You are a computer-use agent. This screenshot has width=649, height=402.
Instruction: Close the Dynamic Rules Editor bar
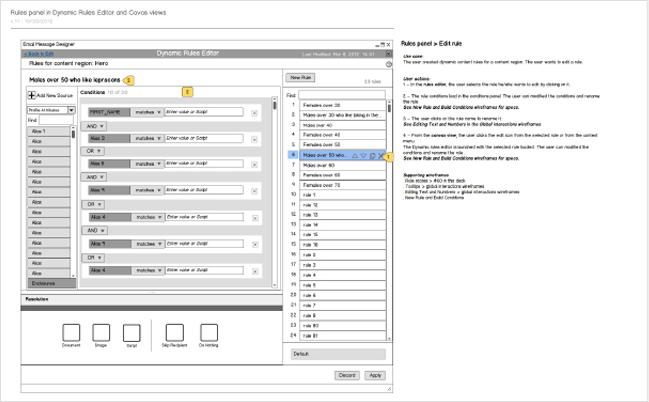pos(389,54)
